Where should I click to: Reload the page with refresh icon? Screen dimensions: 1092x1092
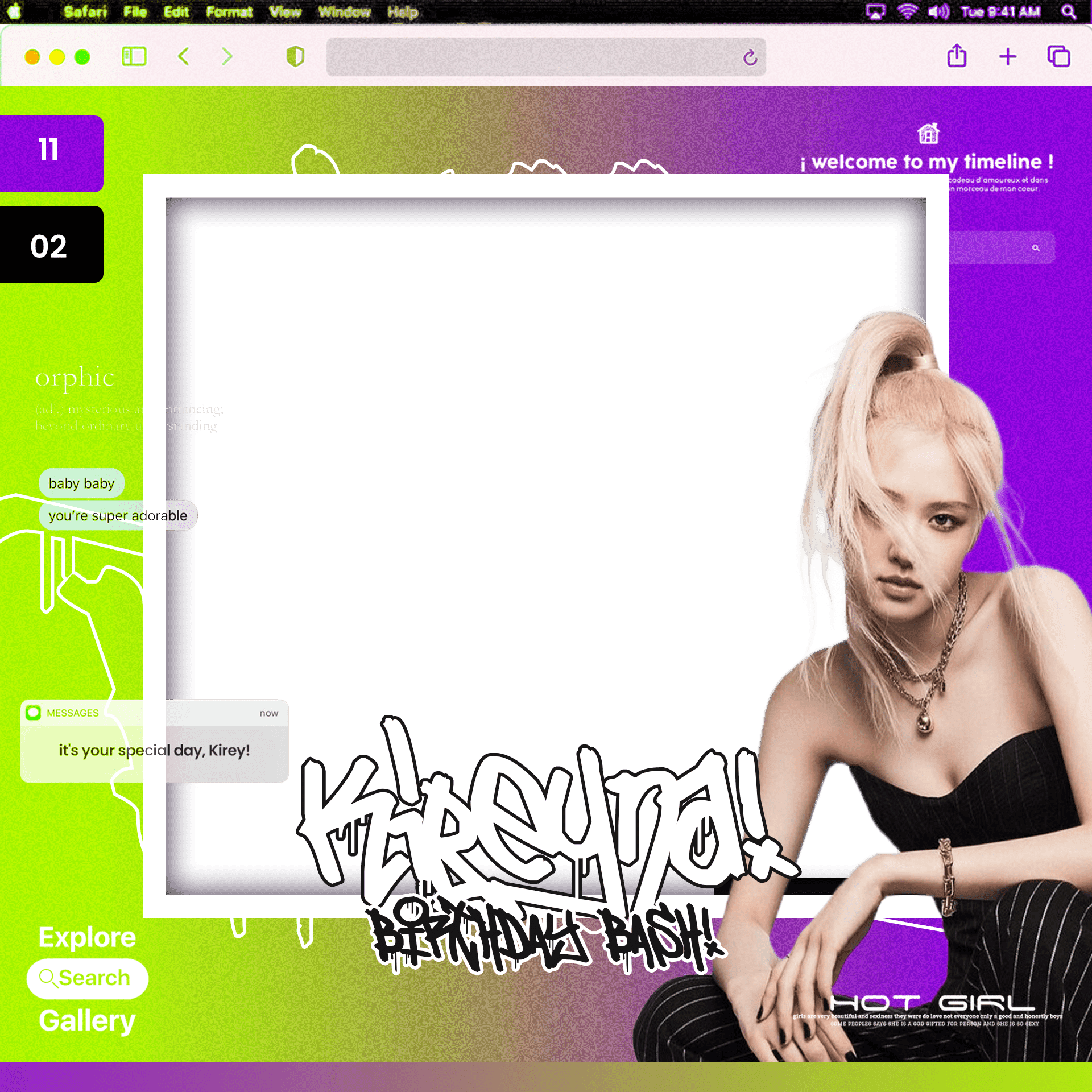click(750, 57)
